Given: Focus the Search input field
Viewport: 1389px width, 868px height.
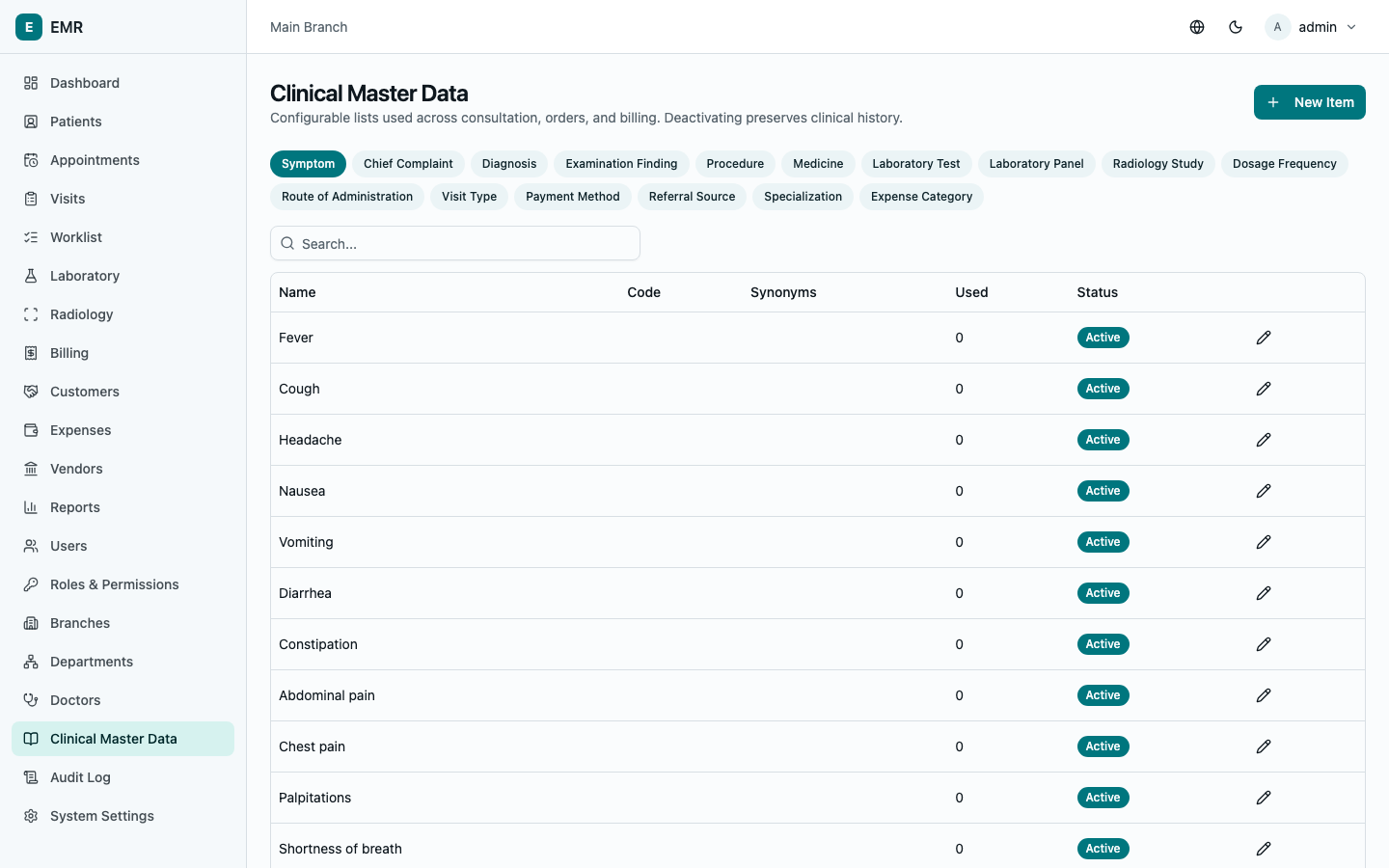Looking at the screenshot, I should tap(455, 243).
